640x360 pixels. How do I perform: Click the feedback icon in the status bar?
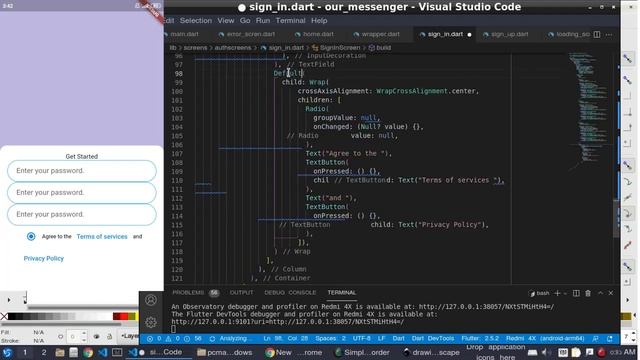coord(596,339)
